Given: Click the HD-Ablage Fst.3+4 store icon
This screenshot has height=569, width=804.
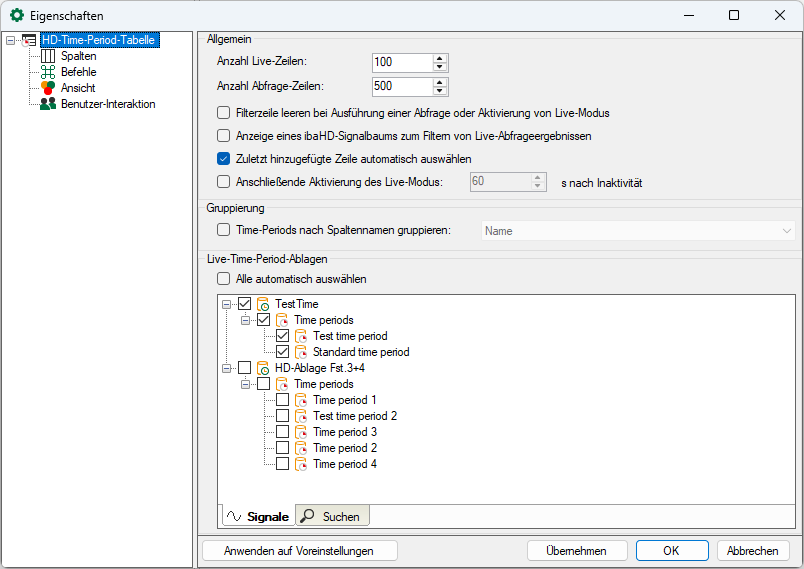Looking at the screenshot, I should tap(264, 368).
